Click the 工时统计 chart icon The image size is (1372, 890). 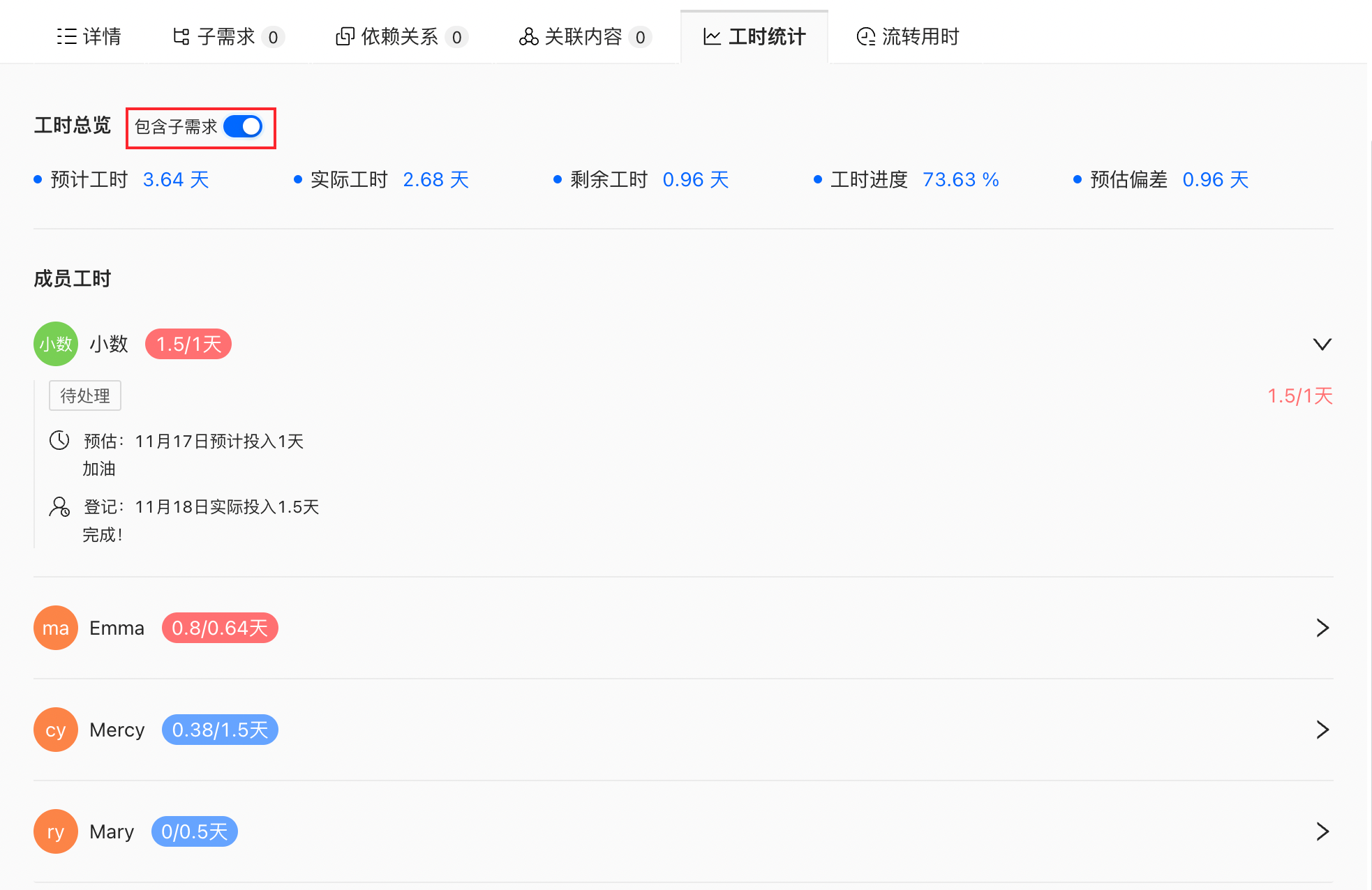coord(712,36)
